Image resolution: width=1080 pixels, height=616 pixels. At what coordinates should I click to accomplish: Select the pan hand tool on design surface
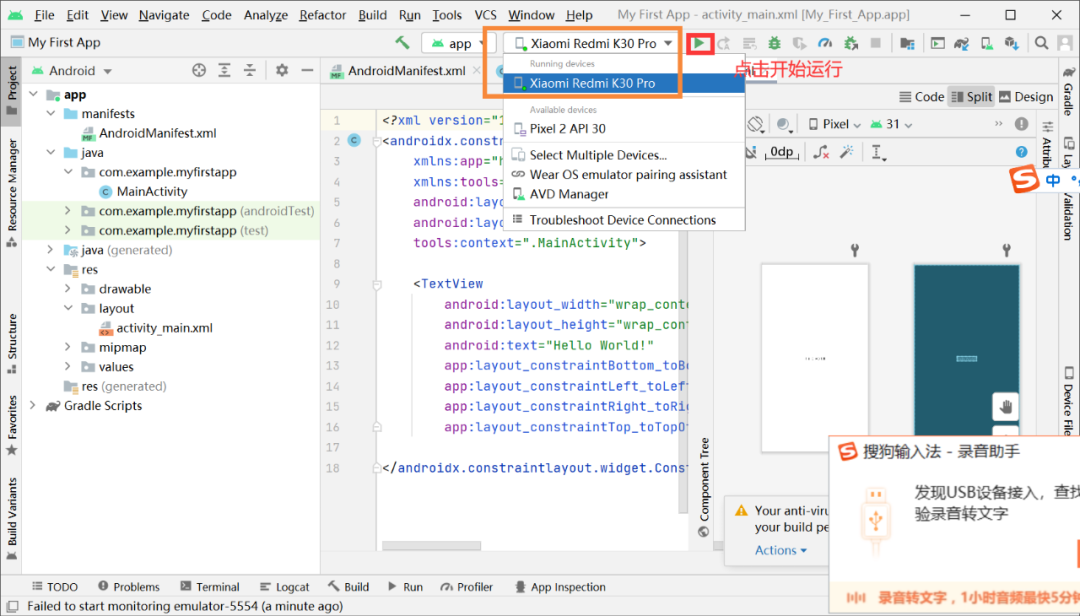point(1005,407)
